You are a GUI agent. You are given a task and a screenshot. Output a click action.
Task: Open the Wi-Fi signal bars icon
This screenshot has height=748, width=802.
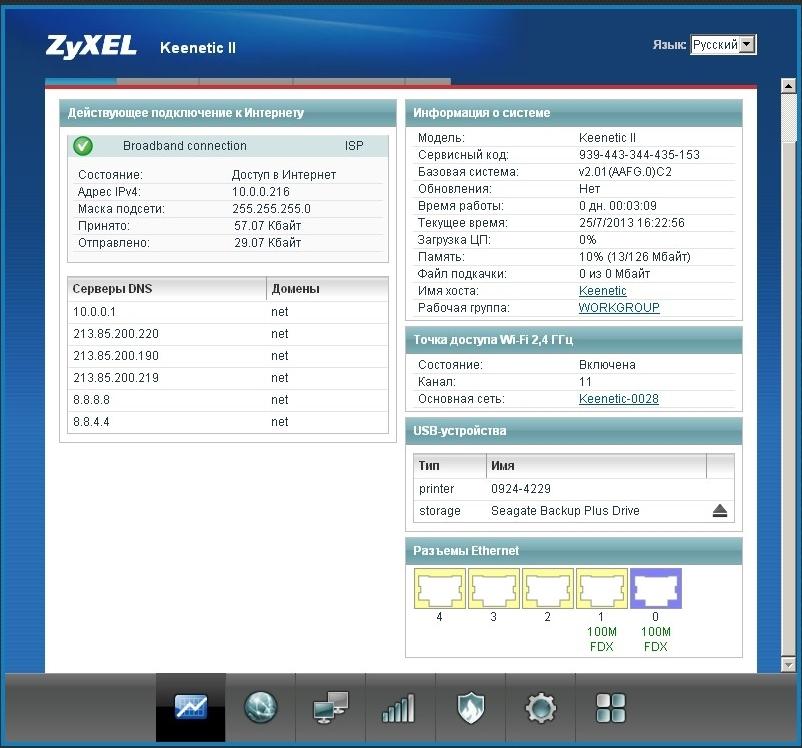399,708
